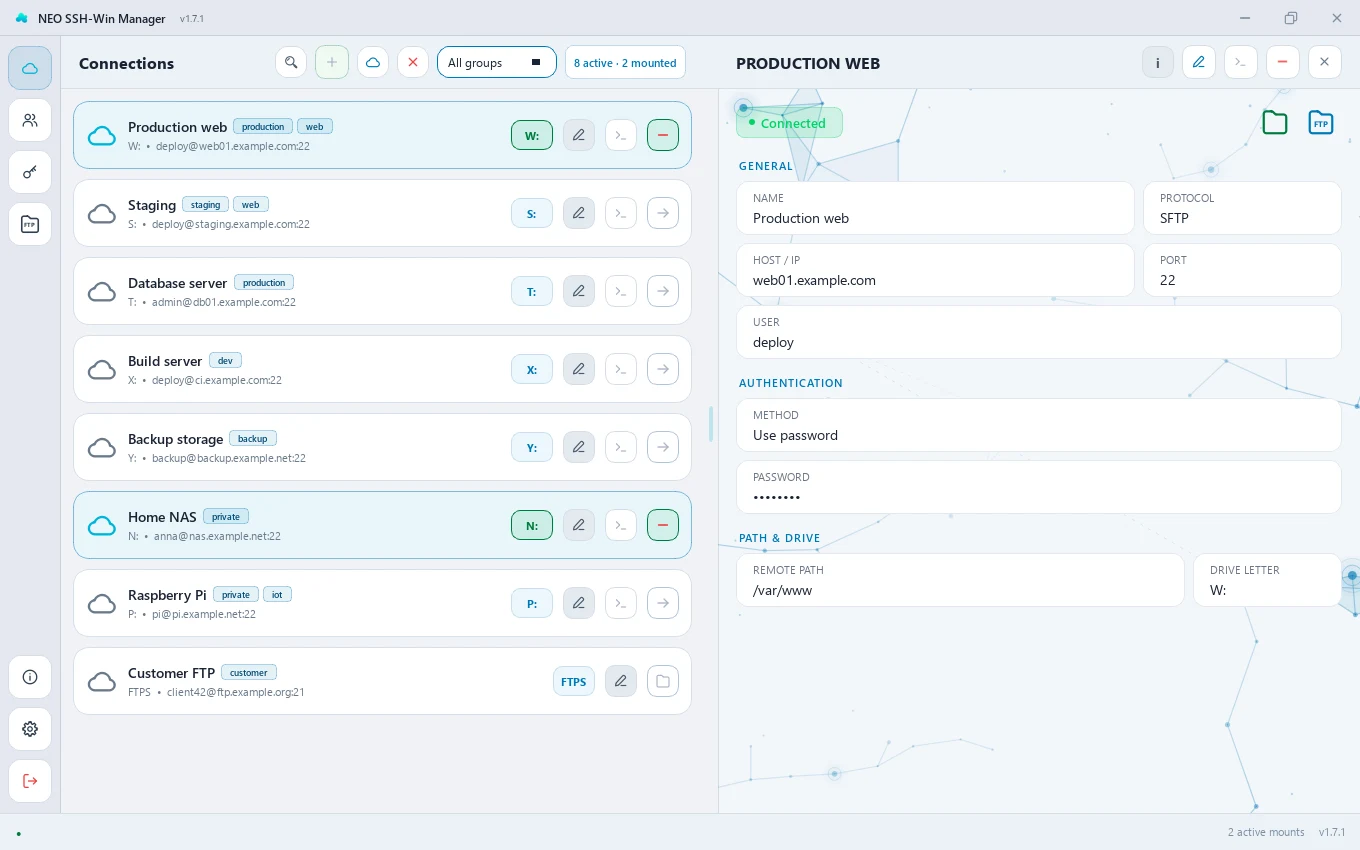
Task: Click the cloud mount-all toolbar icon
Action: (x=372, y=62)
